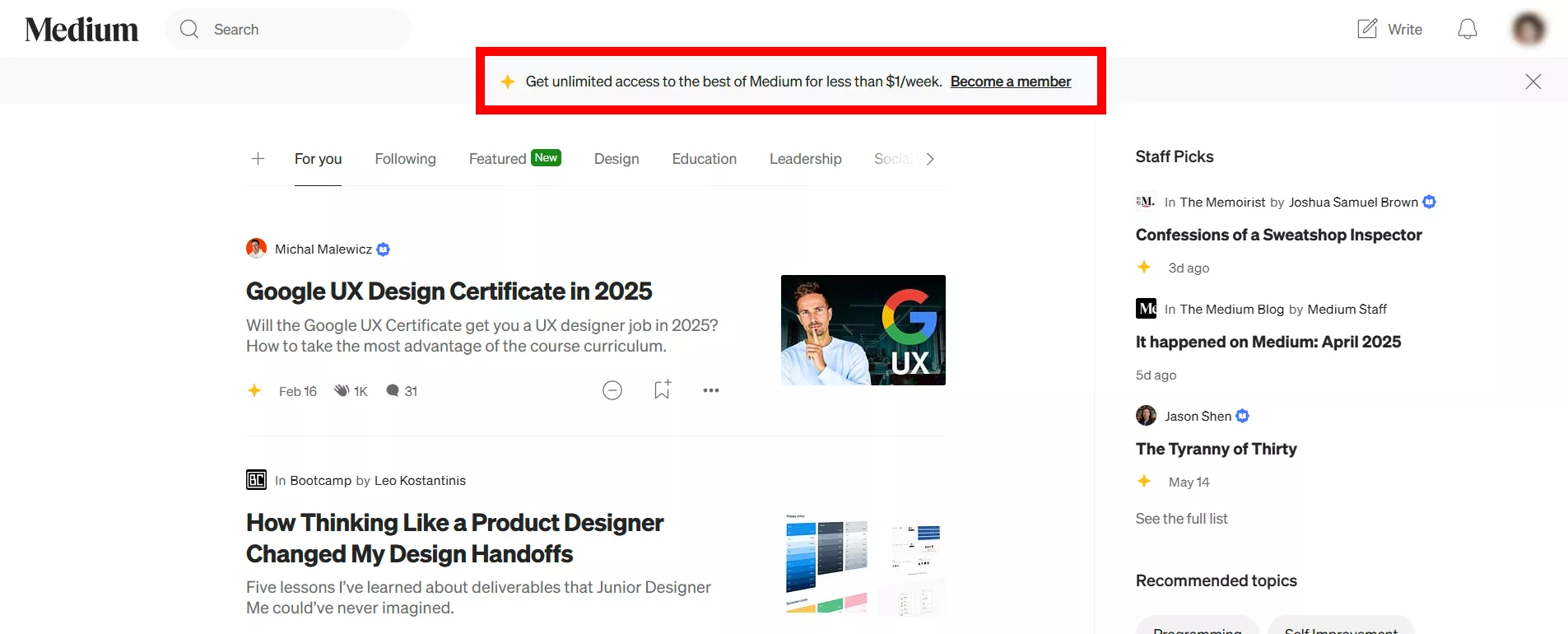Dismiss the membership banner with the X
Image resolution: width=1568 pixels, height=634 pixels.
tap(1533, 82)
